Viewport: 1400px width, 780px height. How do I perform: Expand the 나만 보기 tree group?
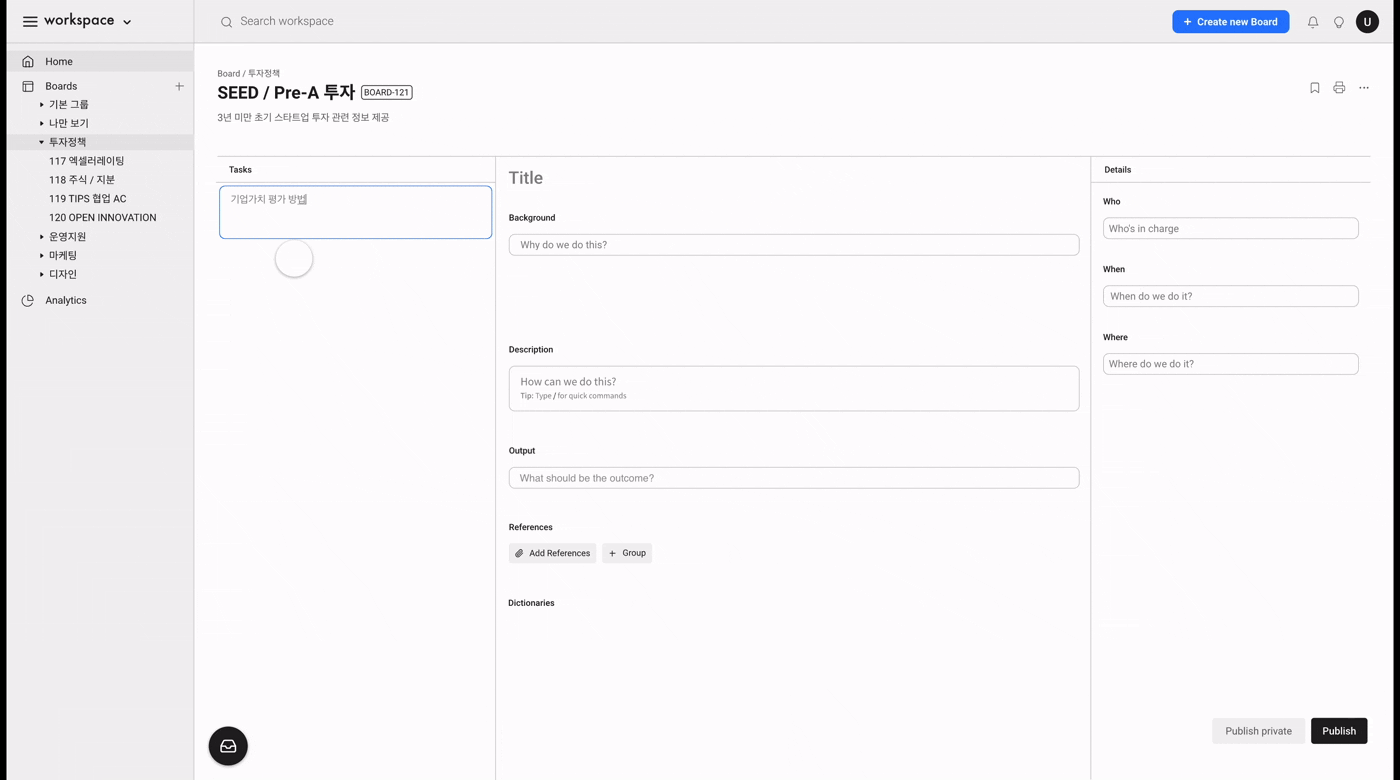coord(41,123)
